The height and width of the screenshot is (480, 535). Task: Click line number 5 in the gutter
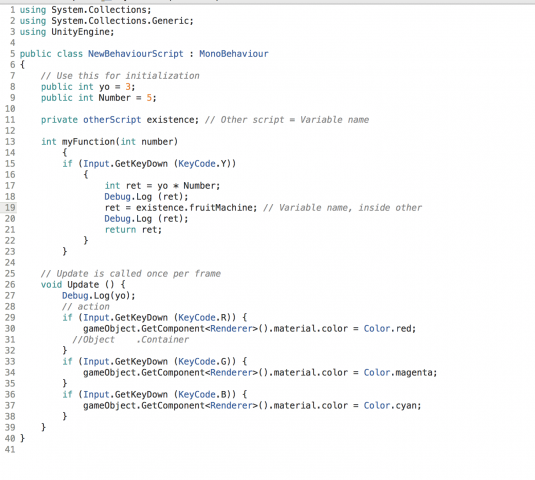tap(13, 54)
